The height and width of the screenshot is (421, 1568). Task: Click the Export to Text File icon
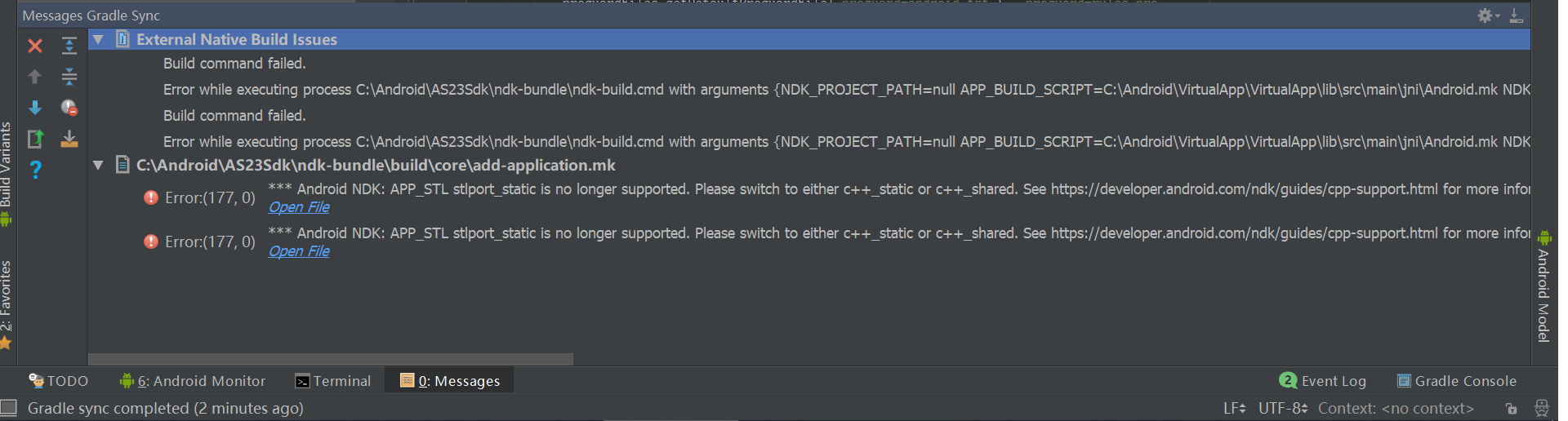click(35, 139)
